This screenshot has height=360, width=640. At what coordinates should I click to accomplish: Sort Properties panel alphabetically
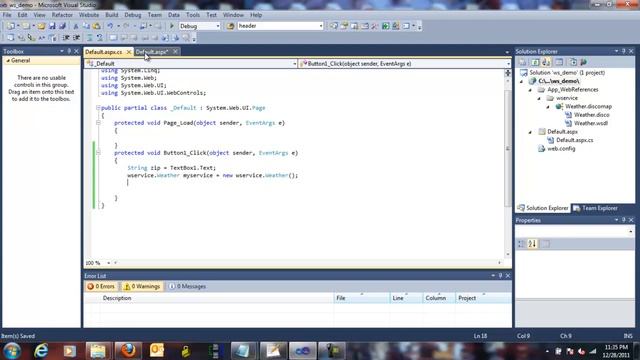tap(532, 244)
